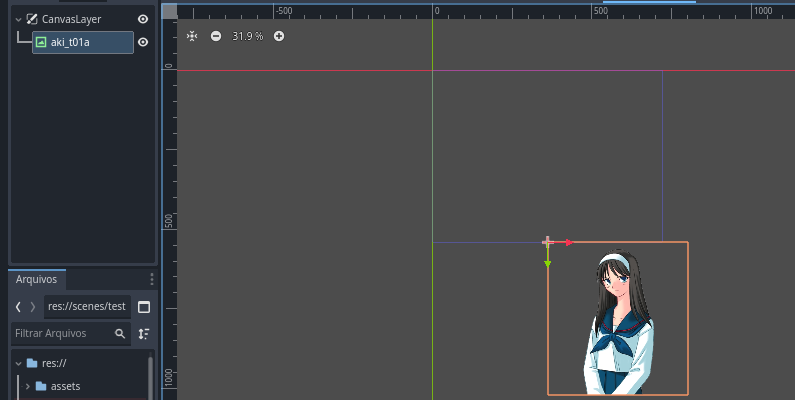Reset zoom via the 31.9 % label
The image size is (795, 400).
247,36
